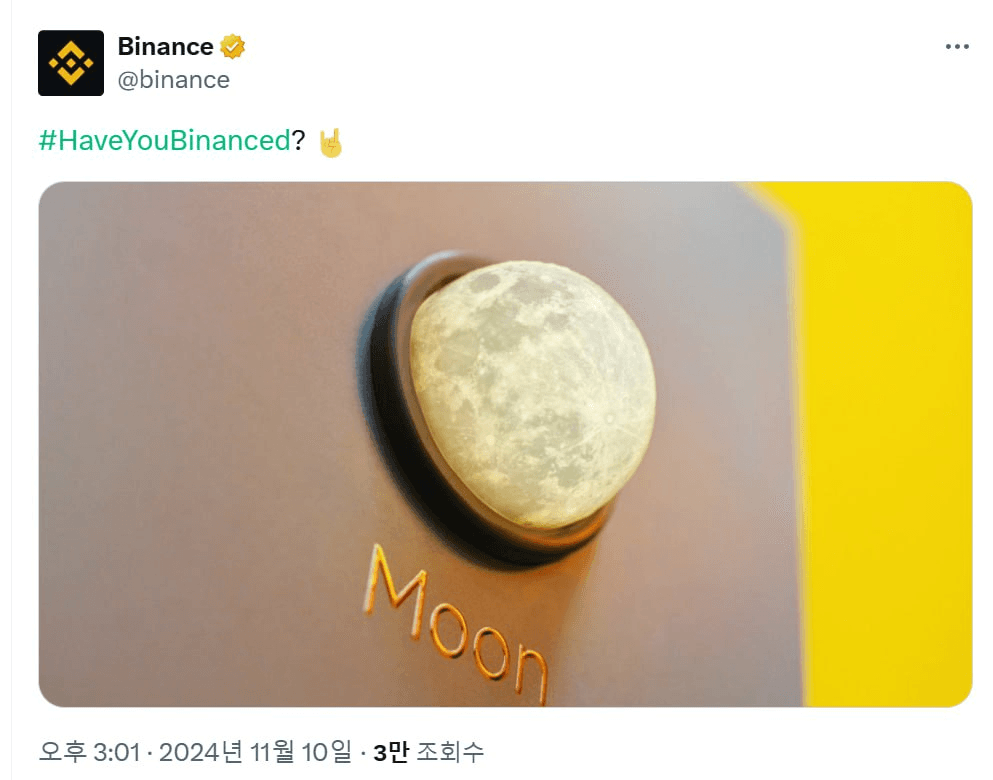Open the Binance profile avatar logo
The height and width of the screenshot is (780, 993).
[71, 63]
